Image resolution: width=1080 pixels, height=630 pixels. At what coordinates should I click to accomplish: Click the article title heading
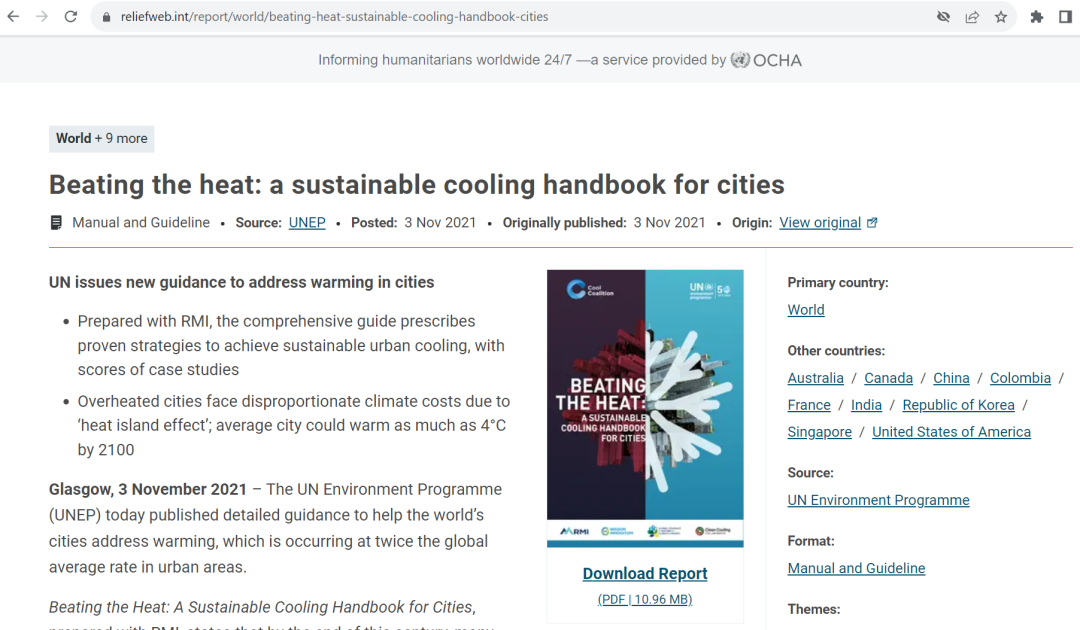pos(417,185)
